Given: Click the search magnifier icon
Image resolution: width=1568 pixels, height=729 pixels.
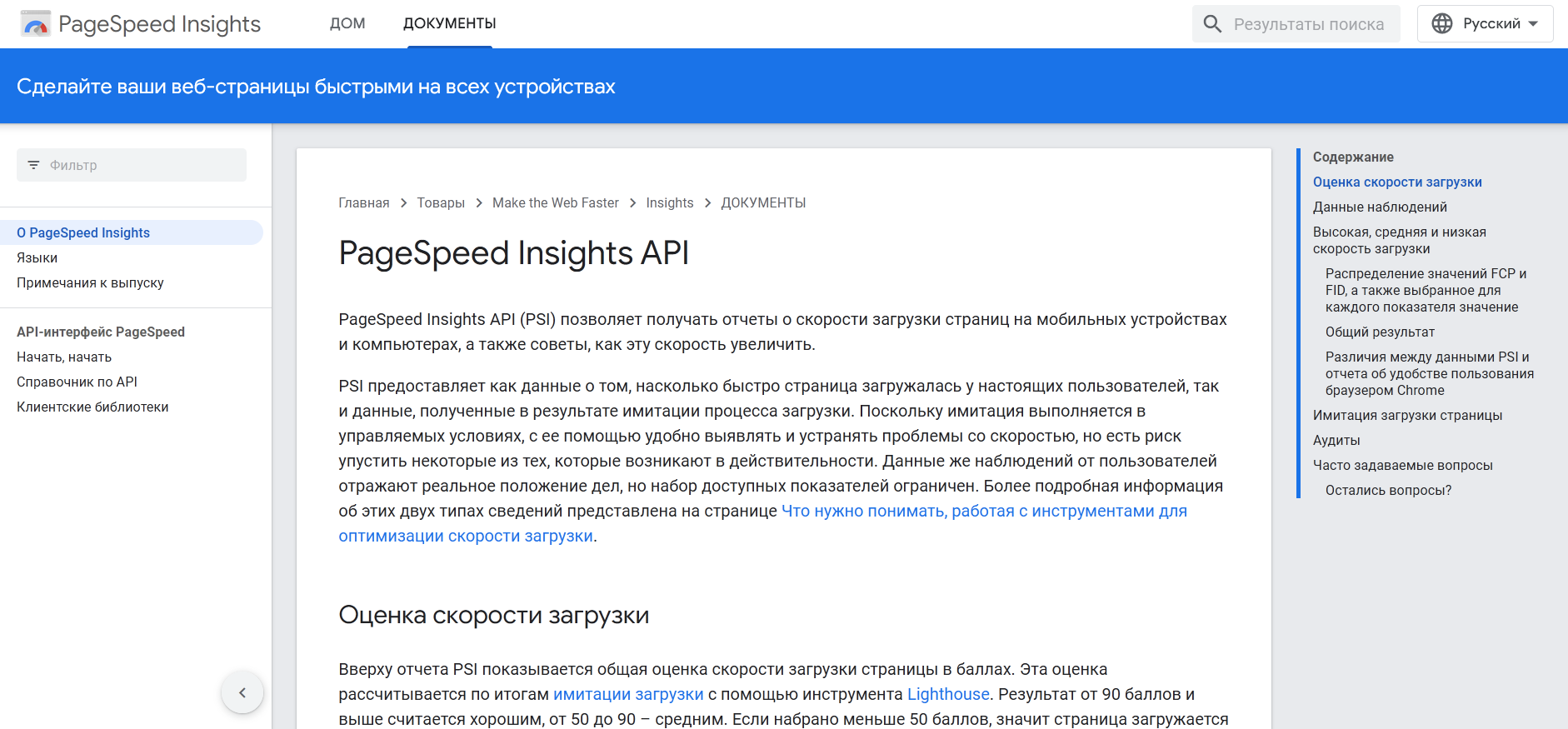Looking at the screenshot, I should pos(1212,24).
